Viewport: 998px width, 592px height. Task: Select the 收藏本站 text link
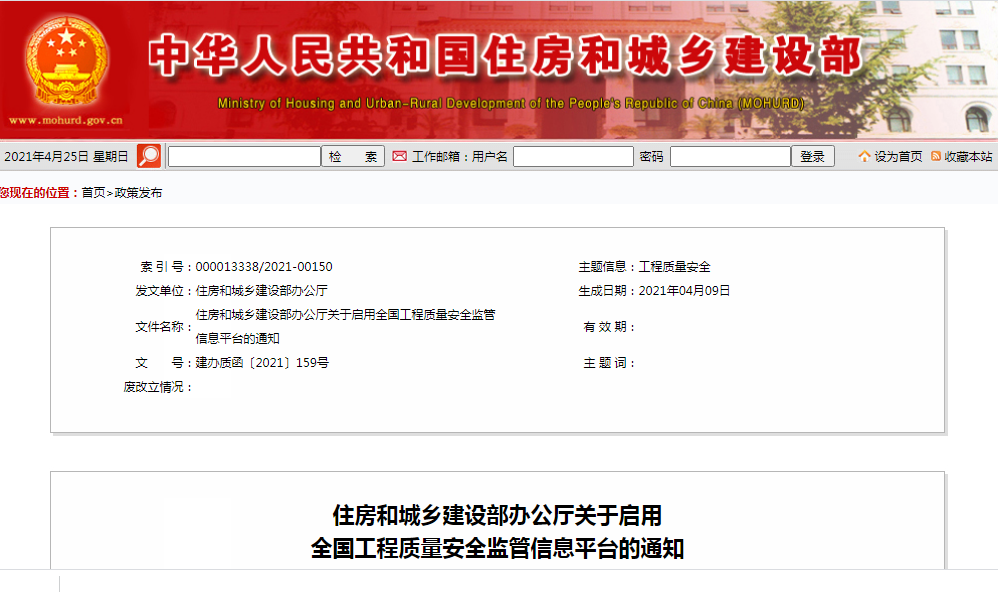click(968, 157)
